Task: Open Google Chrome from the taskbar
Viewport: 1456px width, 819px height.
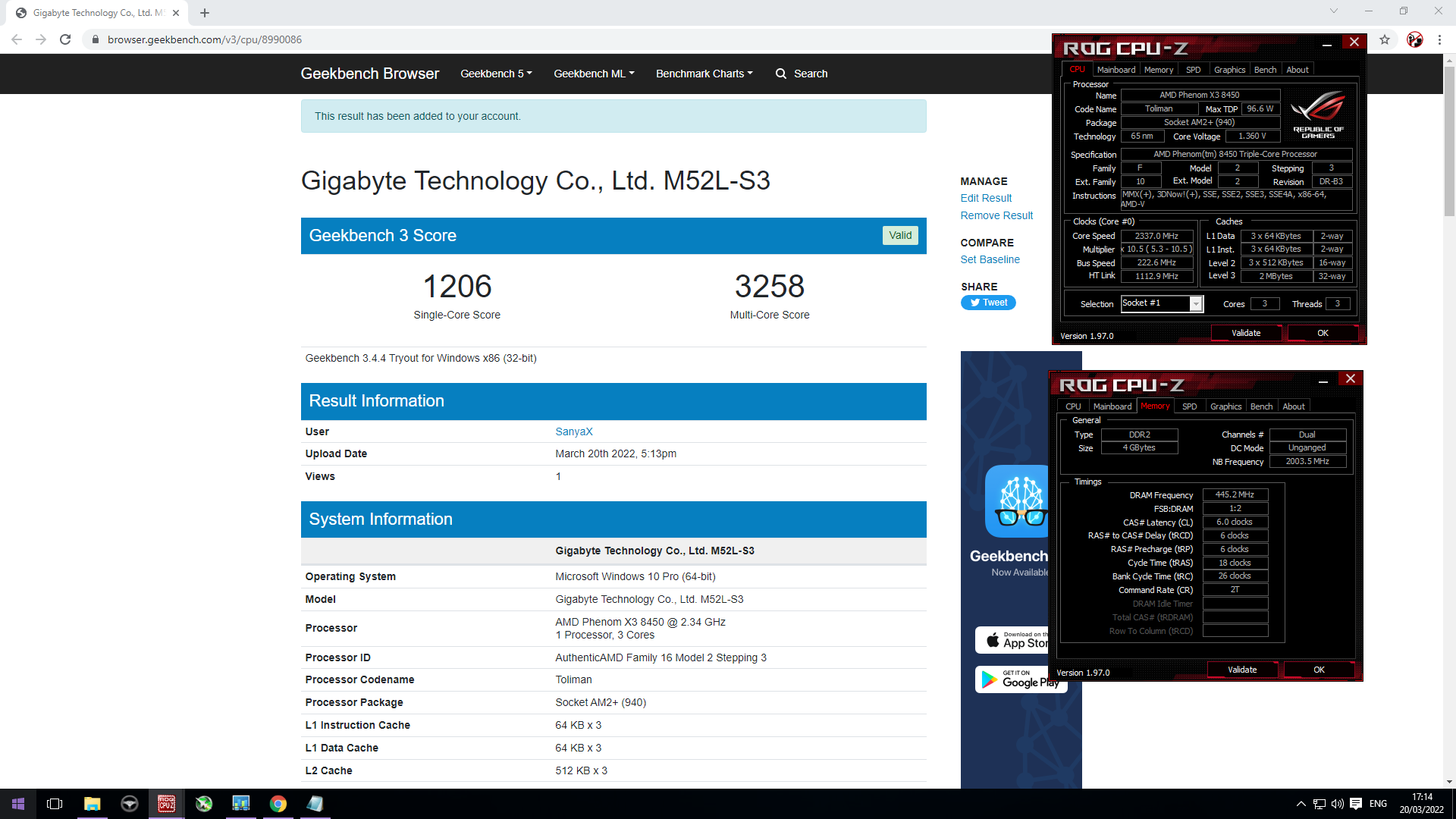Action: pyautogui.click(x=278, y=804)
